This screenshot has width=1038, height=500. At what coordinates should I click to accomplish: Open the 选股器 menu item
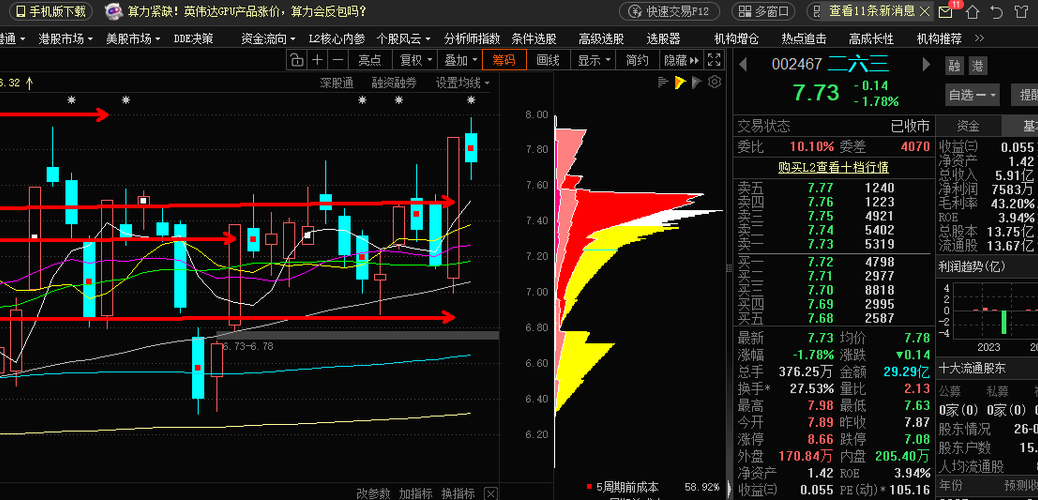tap(663, 38)
